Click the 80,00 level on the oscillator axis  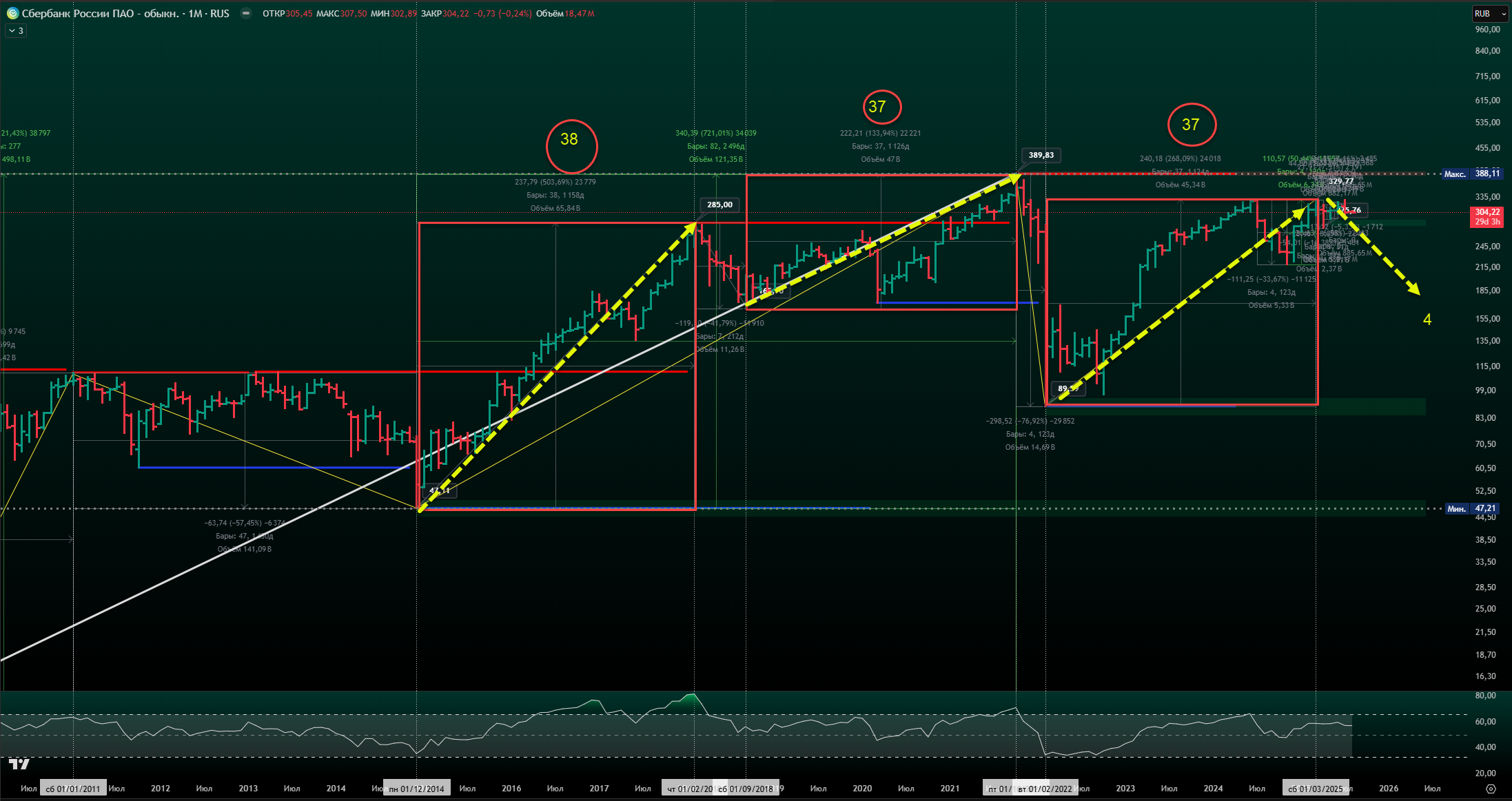coord(1485,696)
